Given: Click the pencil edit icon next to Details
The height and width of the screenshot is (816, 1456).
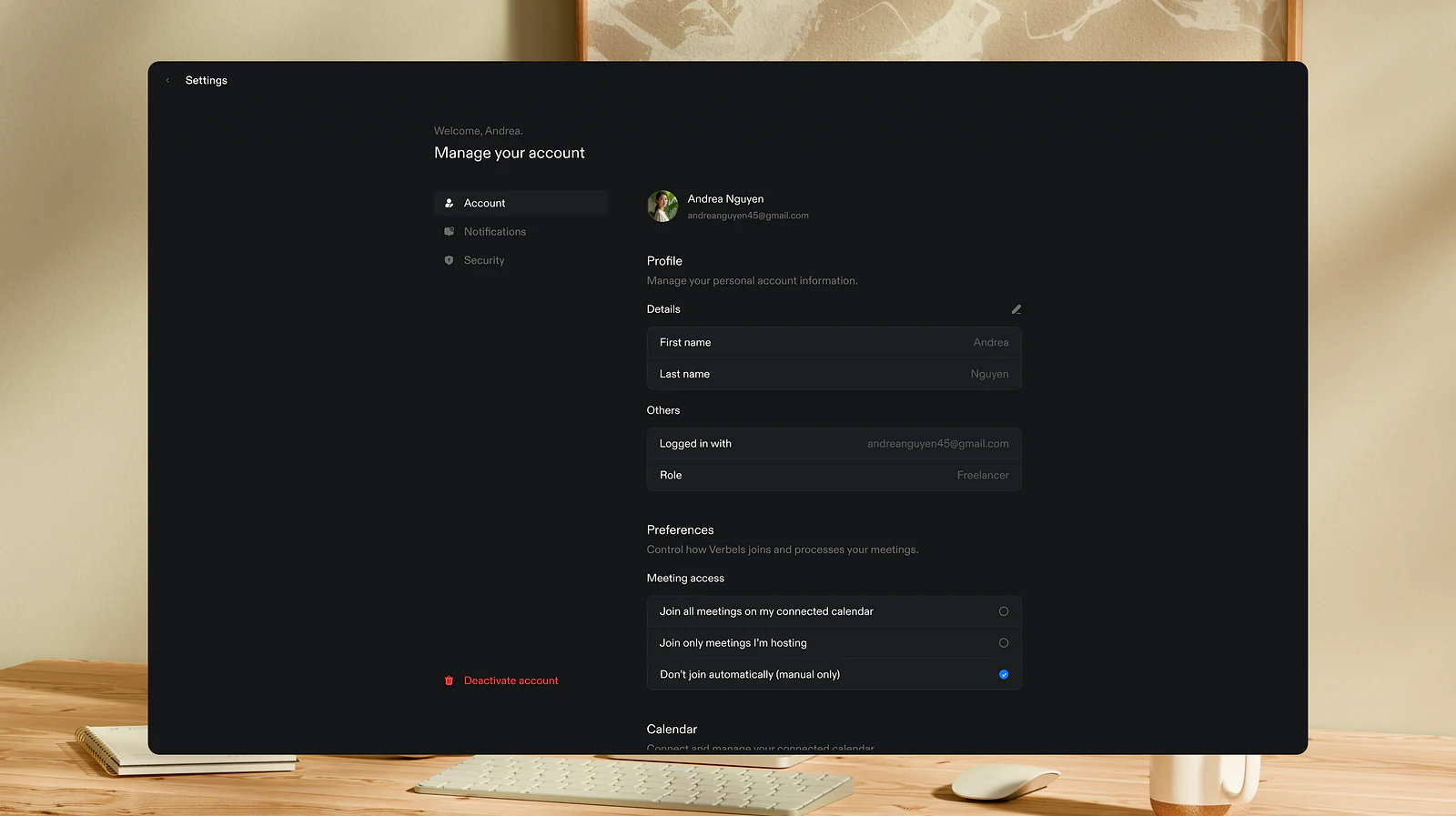Looking at the screenshot, I should click(1016, 309).
